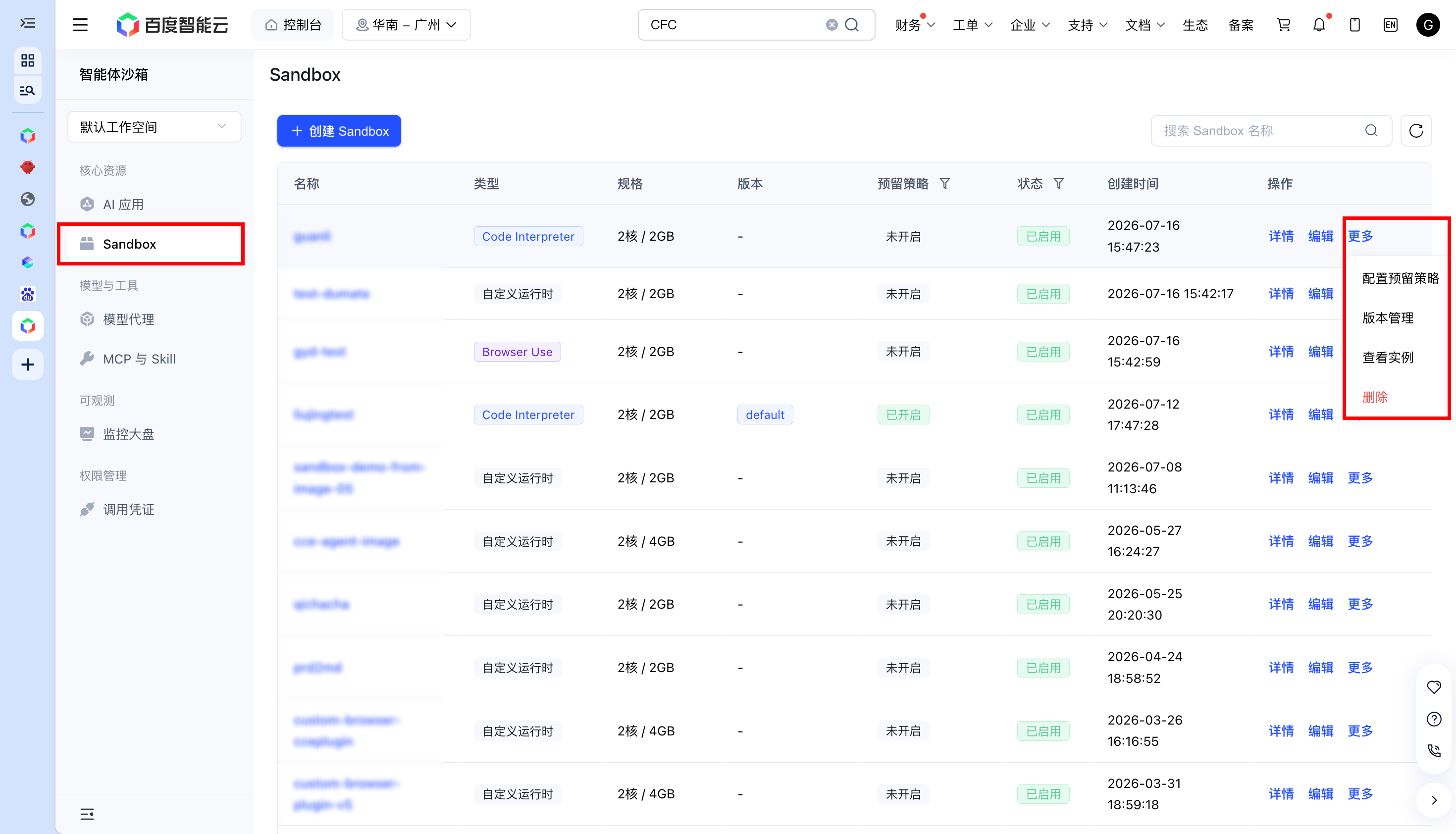Open 模型代理 in the sidebar
Viewport: 1456px width, 834px height.
[154, 319]
